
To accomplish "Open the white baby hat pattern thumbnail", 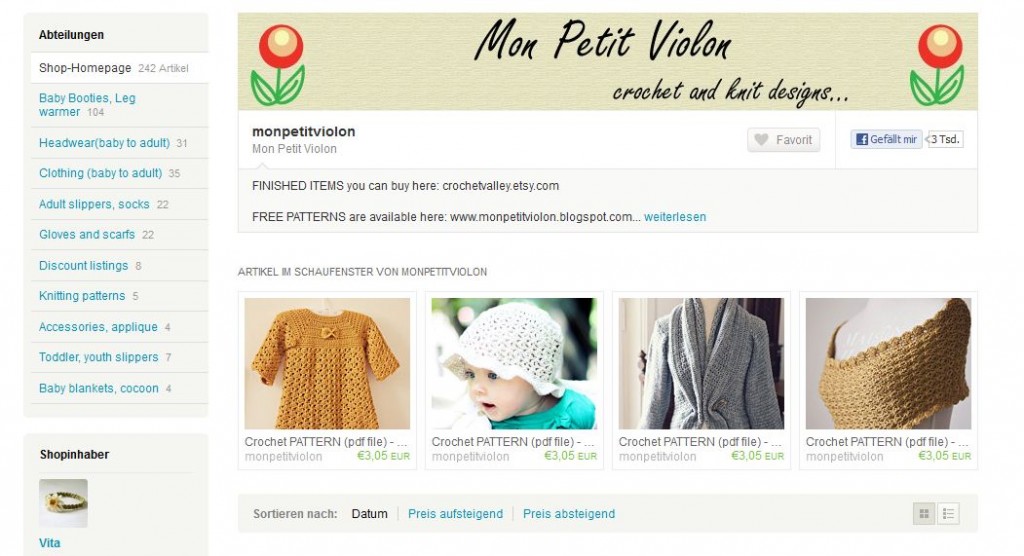I will pyautogui.click(x=514, y=363).
